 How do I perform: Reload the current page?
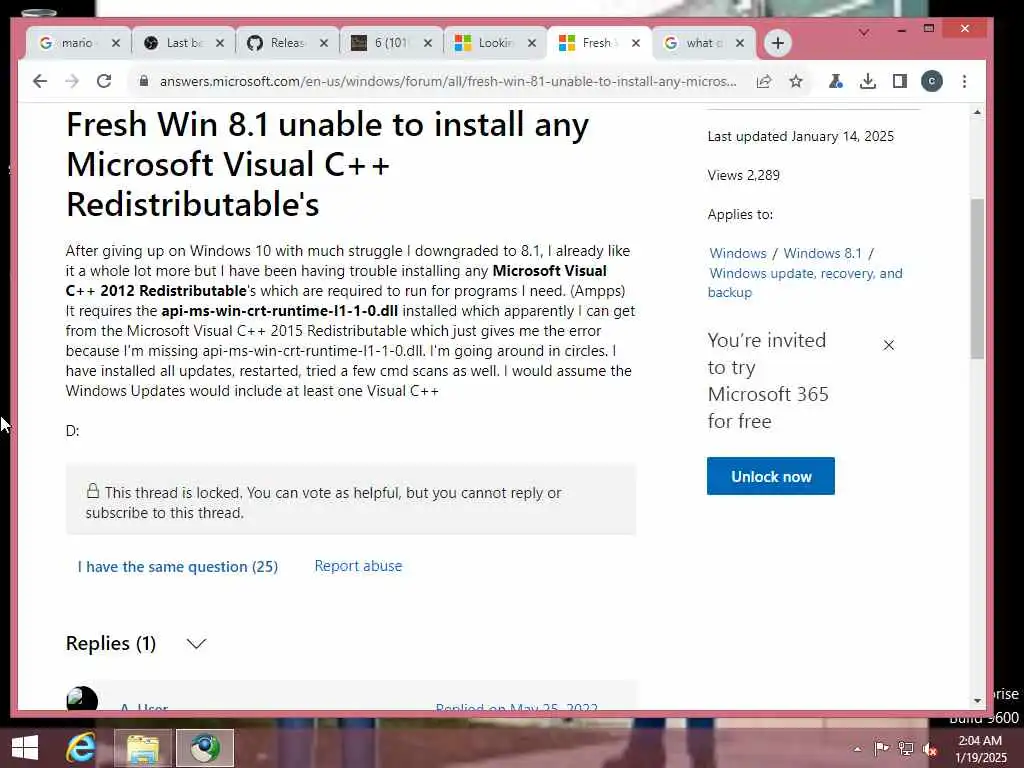[x=104, y=81]
